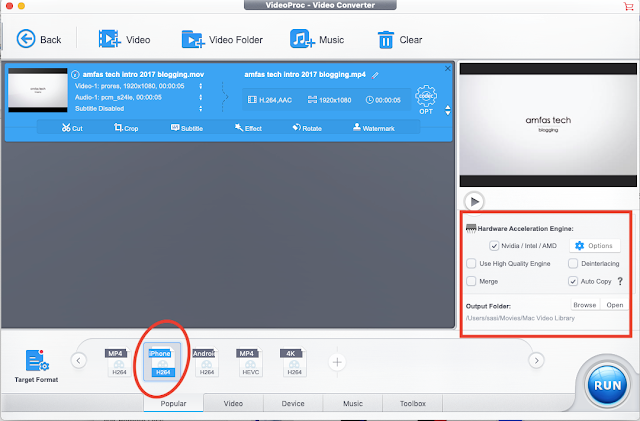Open the Effect tool
Image resolution: width=640 pixels, height=421 pixels.
pos(248,128)
